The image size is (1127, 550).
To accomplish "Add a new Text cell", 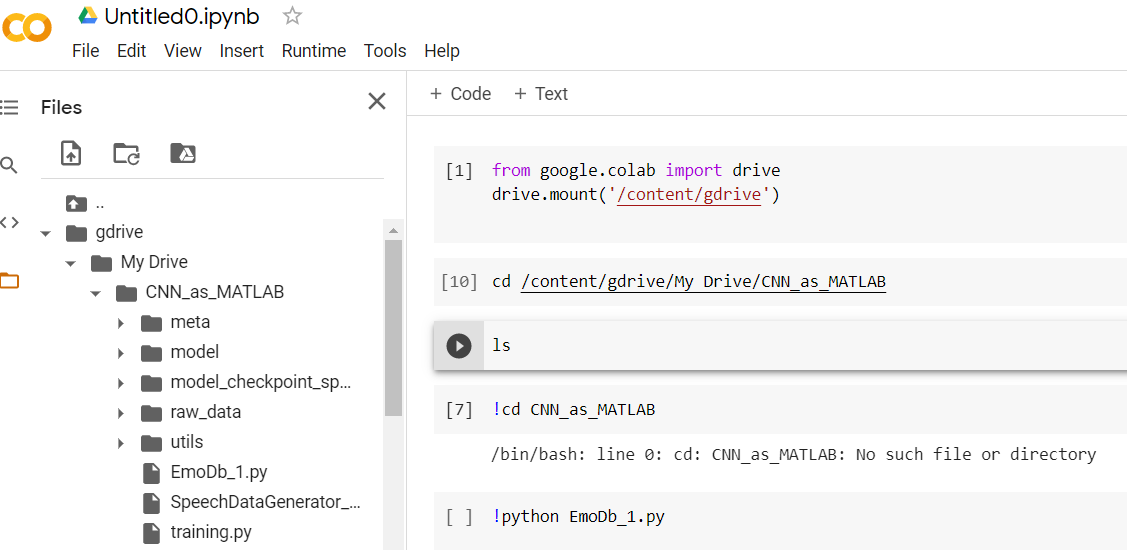I will click(x=540, y=94).
